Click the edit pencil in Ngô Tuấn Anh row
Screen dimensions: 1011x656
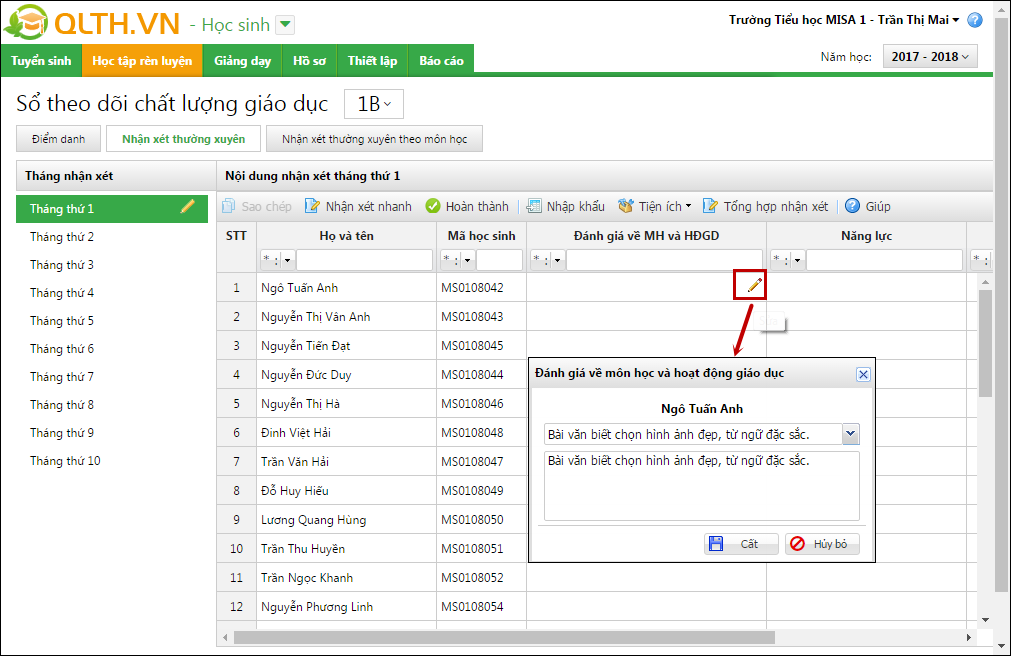754,285
